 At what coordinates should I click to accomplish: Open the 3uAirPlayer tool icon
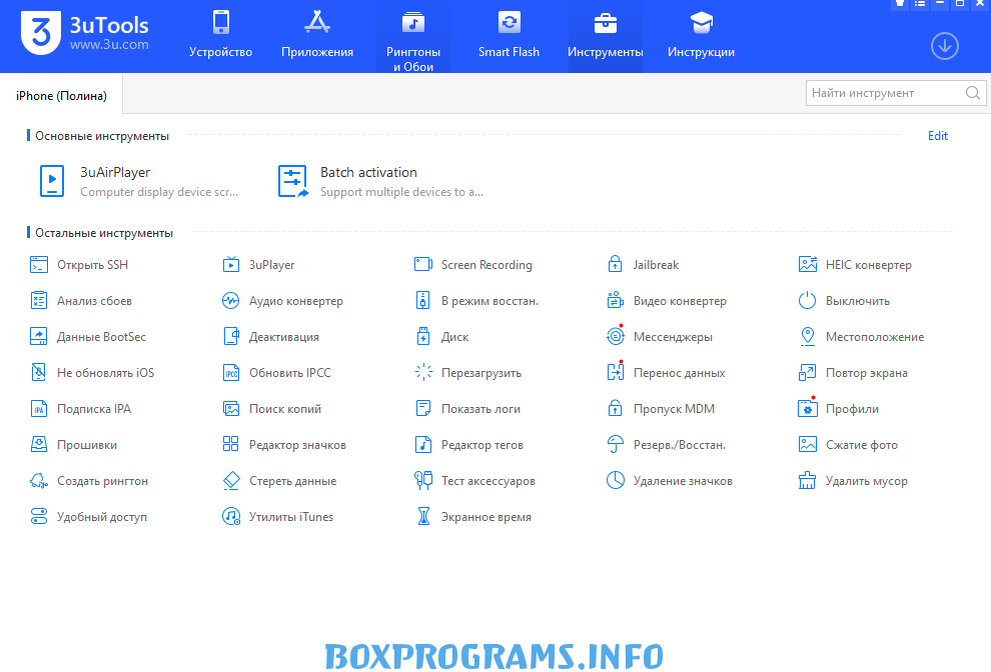52,181
